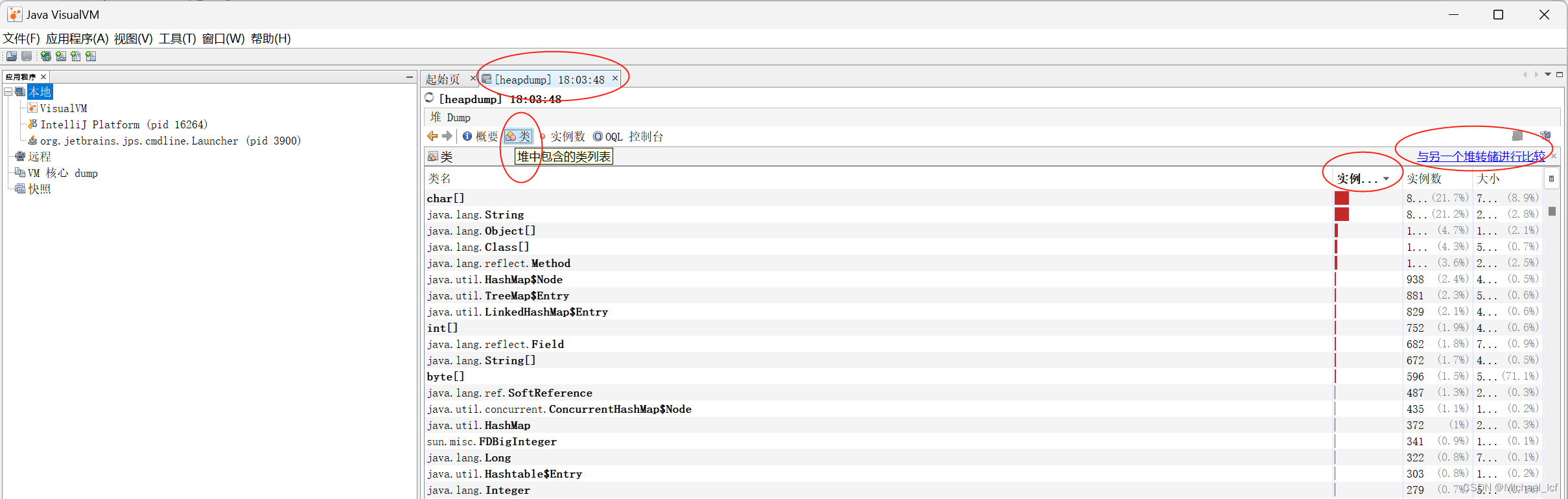1568x499 pixels.
Task: Open the OQL 控制台 view
Action: click(628, 136)
